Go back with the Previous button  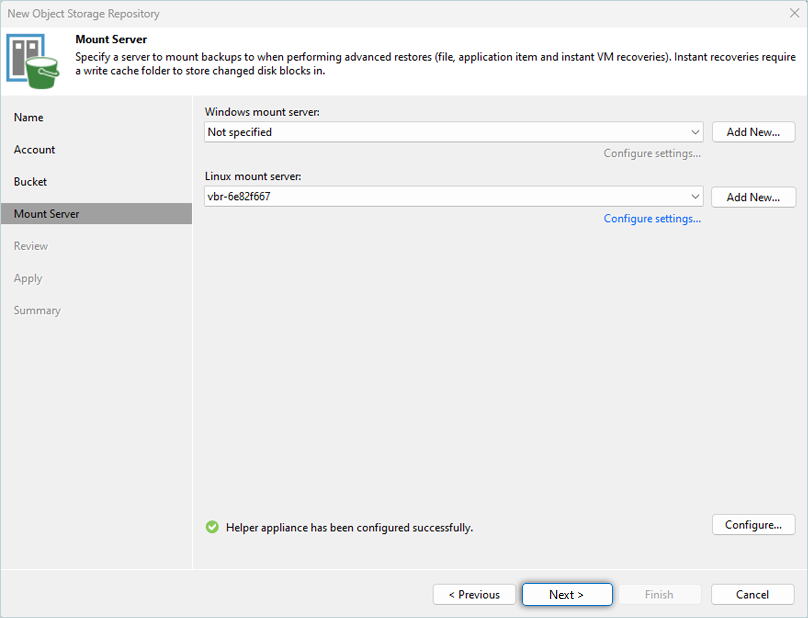[474, 595]
